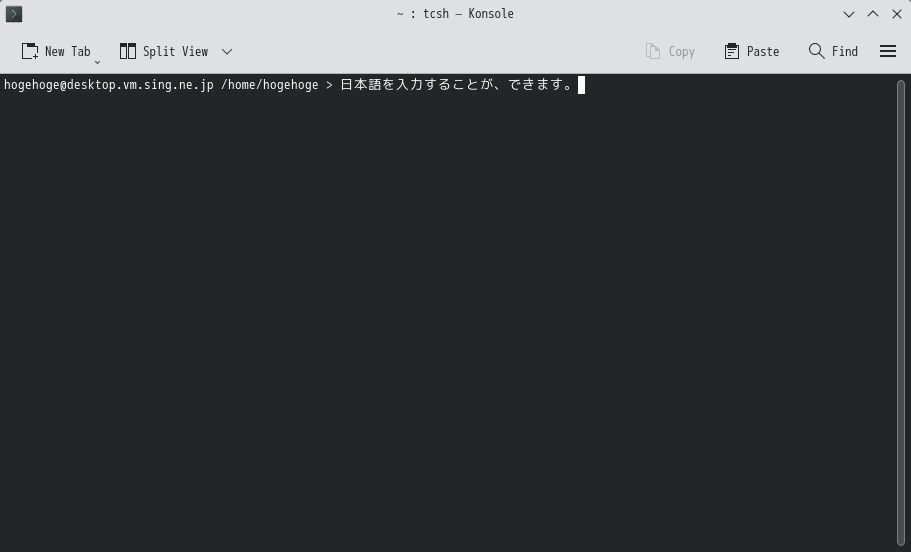Click the Split View button
Image resolution: width=911 pixels, height=552 pixels.
(x=164, y=52)
